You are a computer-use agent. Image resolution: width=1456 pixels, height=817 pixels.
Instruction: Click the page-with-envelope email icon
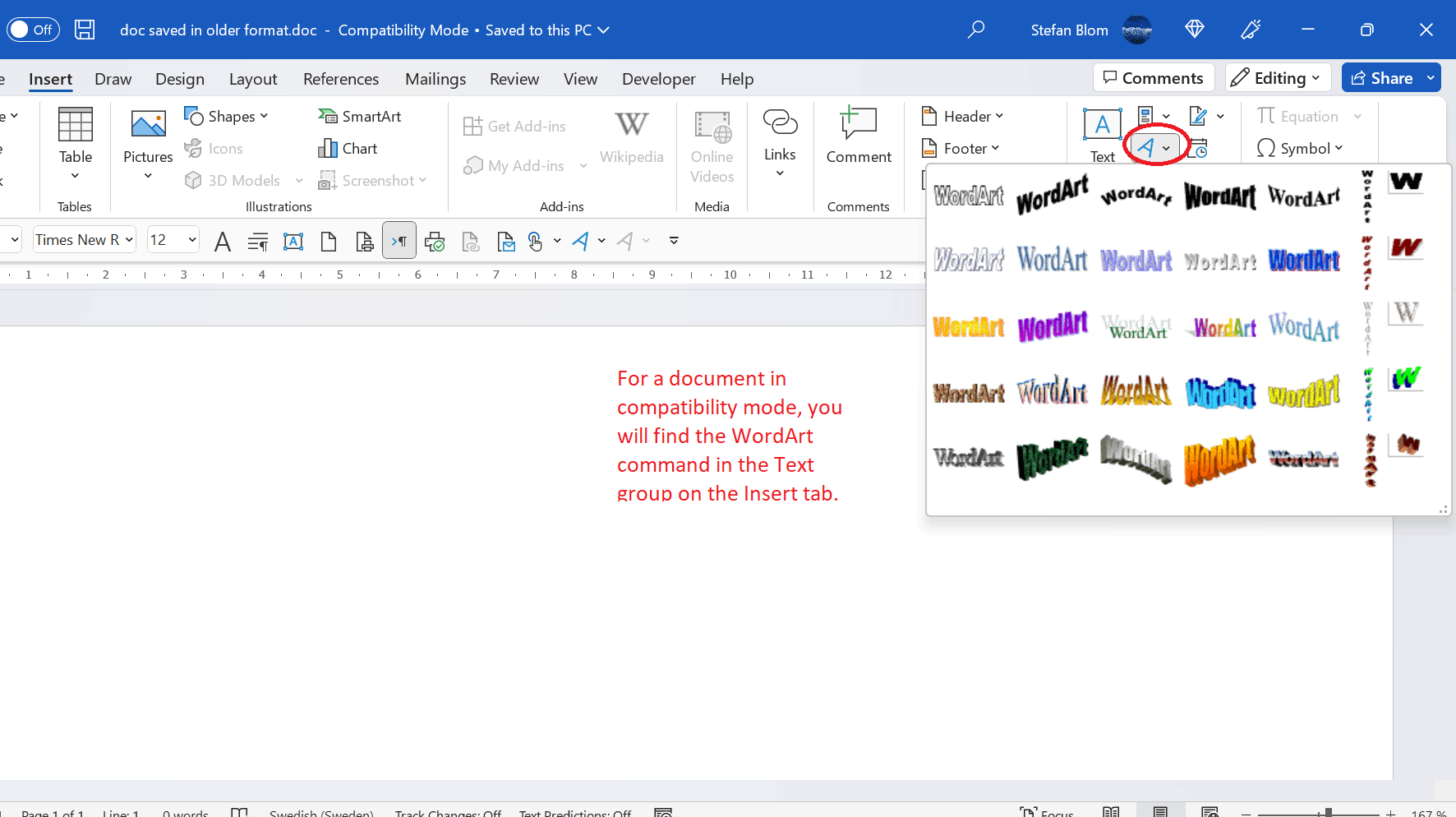coord(505,241)
